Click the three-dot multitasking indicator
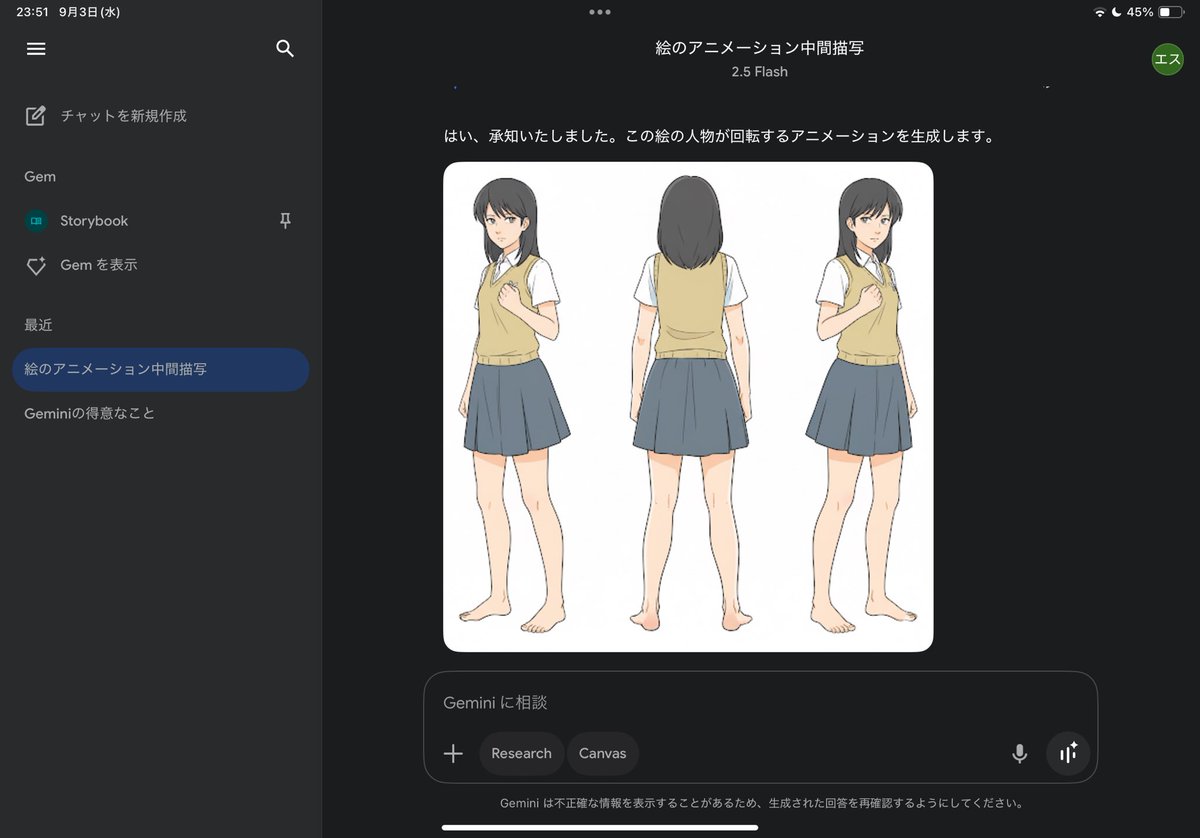1200x838 pixels. [600, 12]
